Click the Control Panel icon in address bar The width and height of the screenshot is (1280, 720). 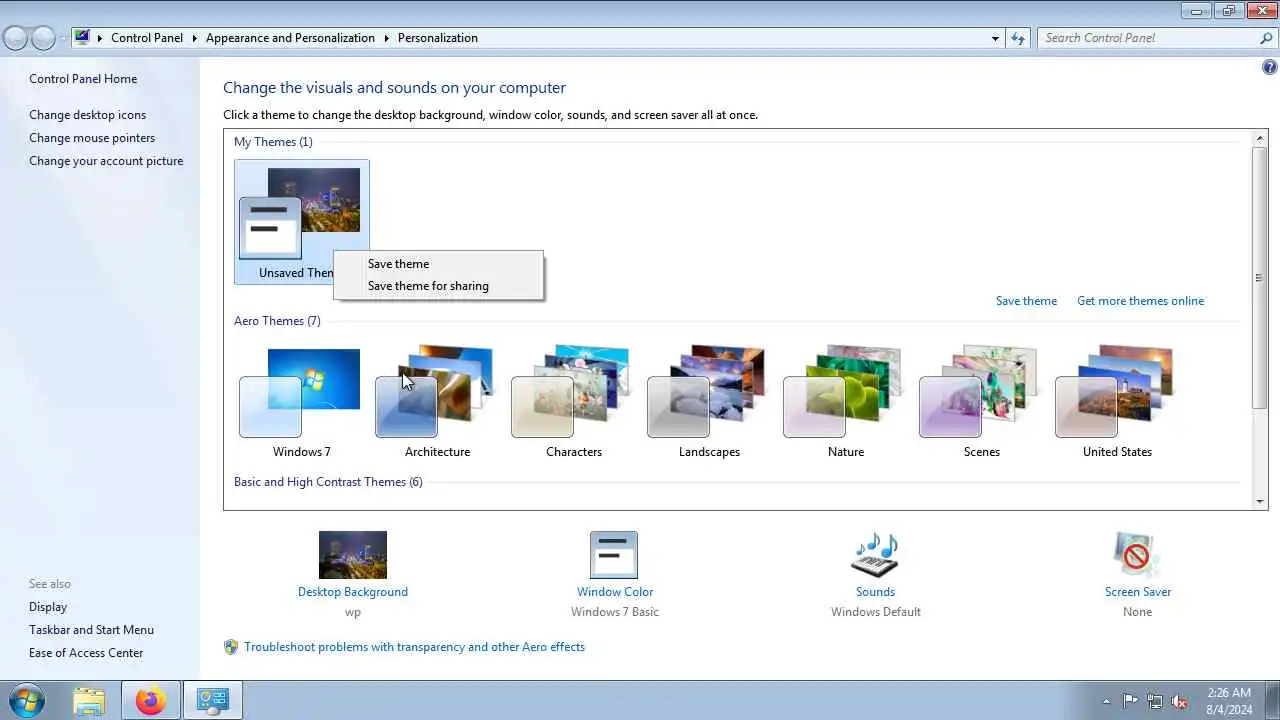pyautogui.click(x=82, y=38)
